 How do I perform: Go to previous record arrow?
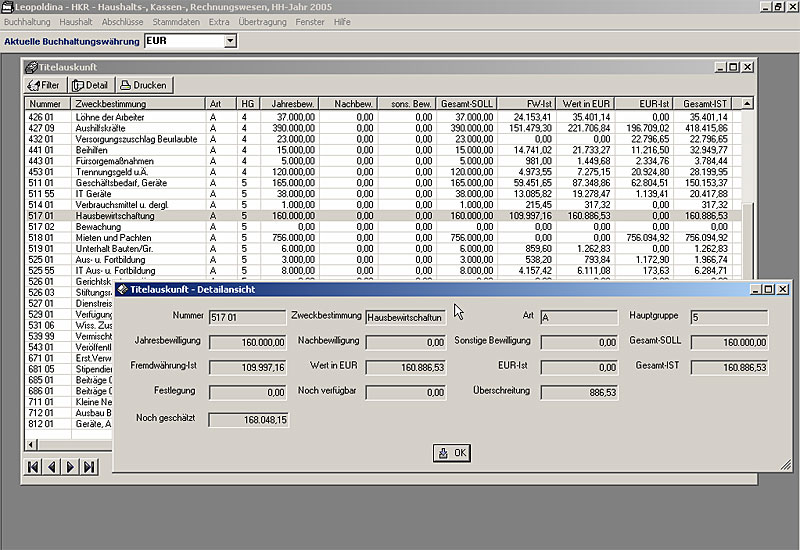click(52, 467)
